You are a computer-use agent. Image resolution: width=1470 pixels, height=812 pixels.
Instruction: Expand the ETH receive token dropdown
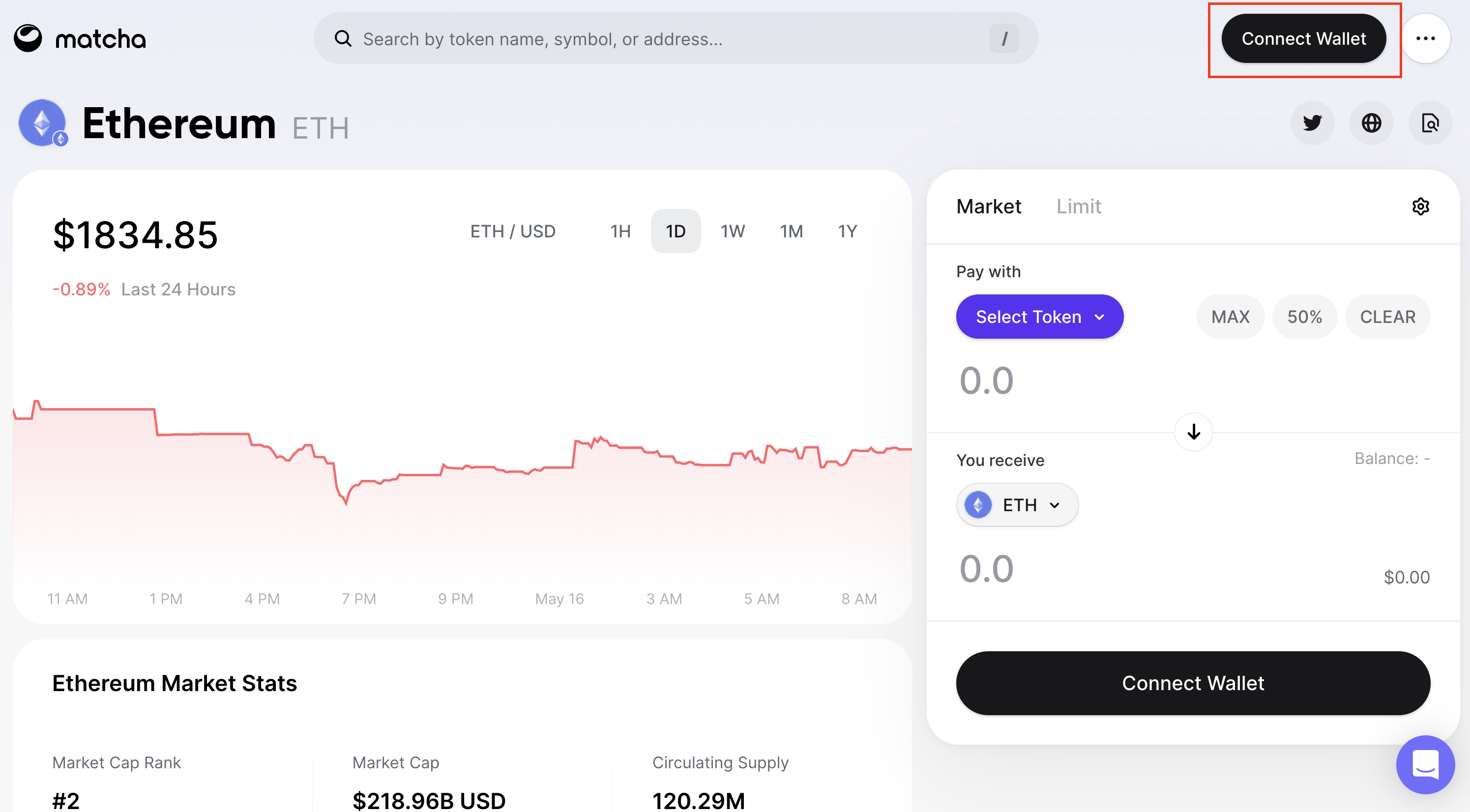[x=1017, y=505]
